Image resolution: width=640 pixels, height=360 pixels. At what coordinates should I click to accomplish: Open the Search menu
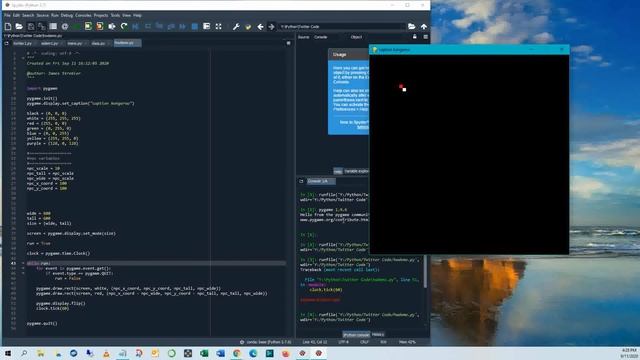point(28,16)
